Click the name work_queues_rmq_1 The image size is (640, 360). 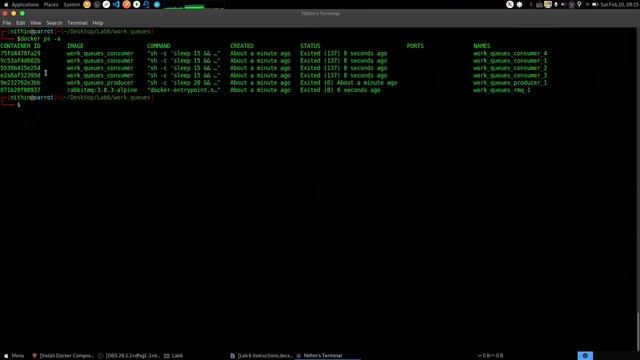(502, 90)
